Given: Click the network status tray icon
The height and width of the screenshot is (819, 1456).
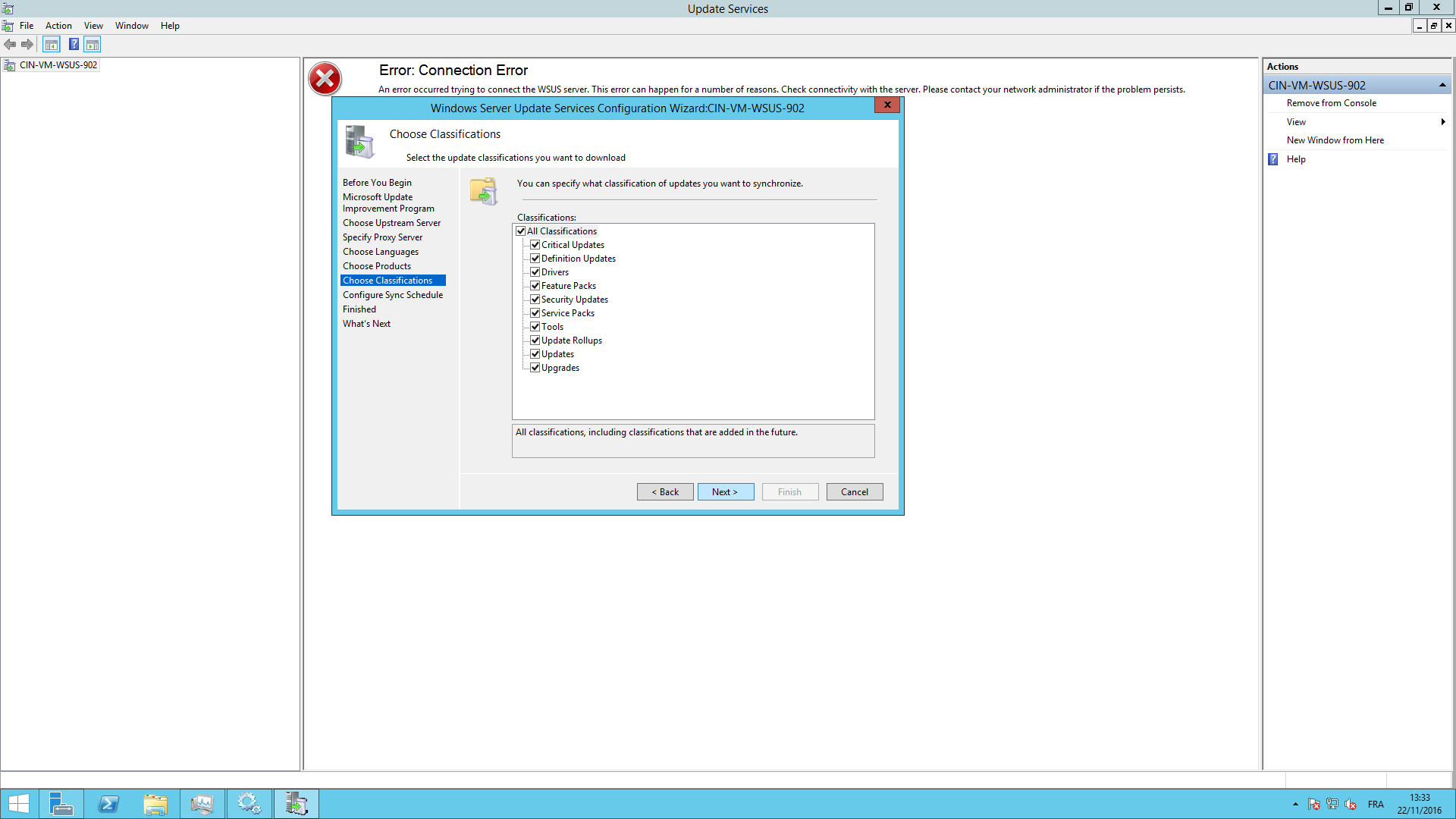Looking at the screenshot, I should [x=1332, y=805].
